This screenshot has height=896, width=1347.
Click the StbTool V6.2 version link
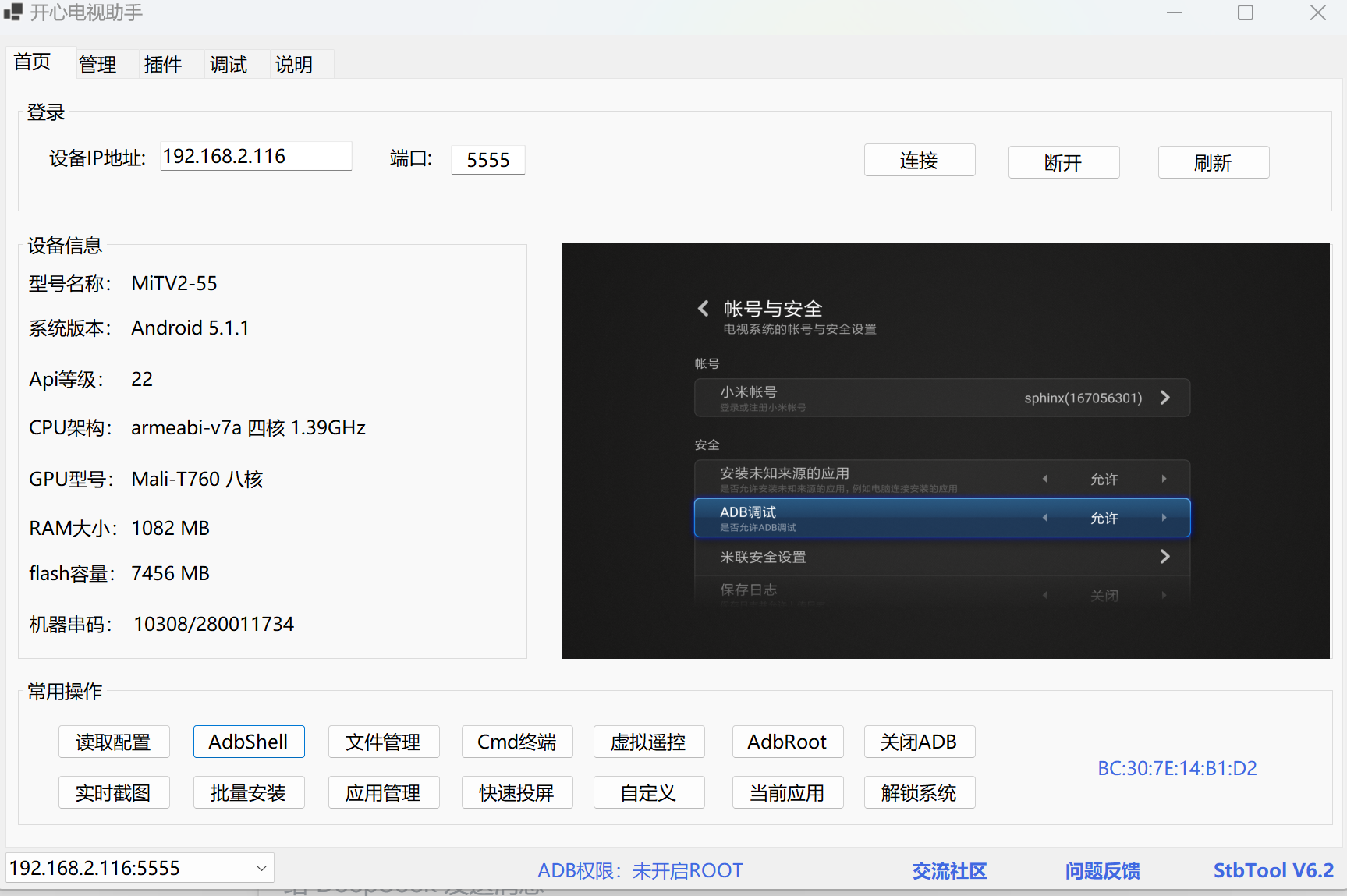(1273, 870)
